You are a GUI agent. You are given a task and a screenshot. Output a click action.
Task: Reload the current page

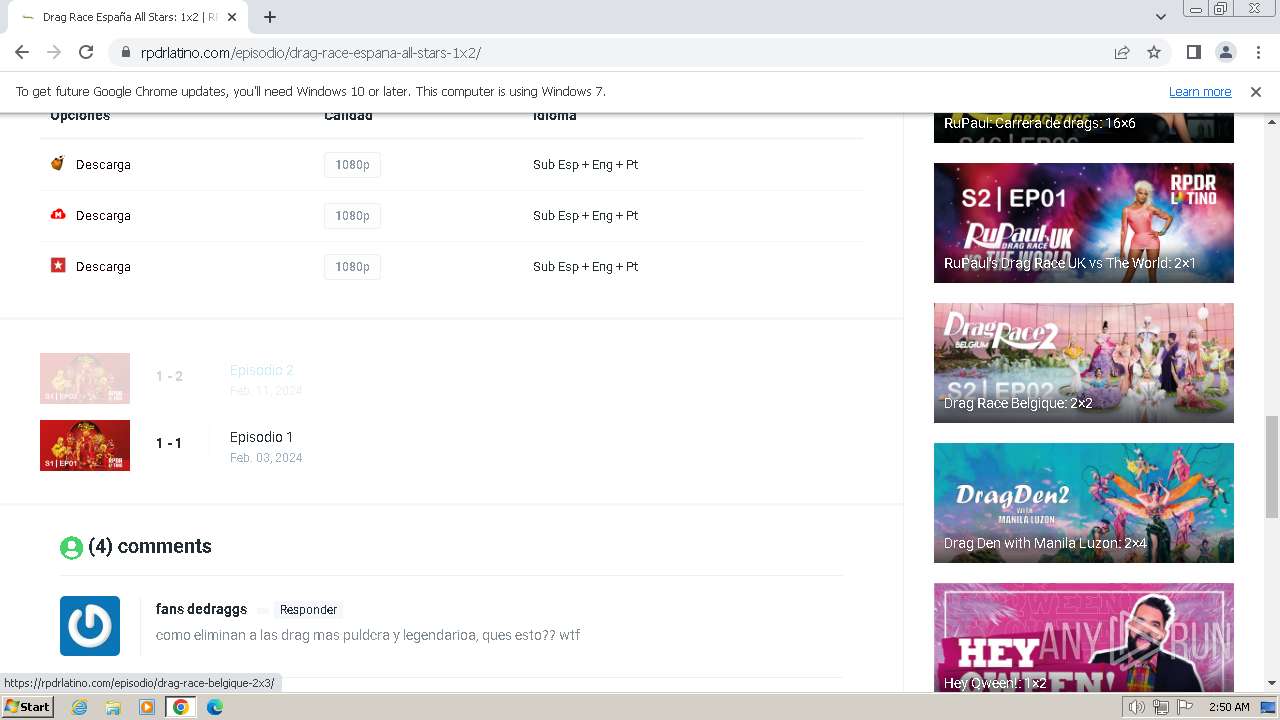click(86, 52)
